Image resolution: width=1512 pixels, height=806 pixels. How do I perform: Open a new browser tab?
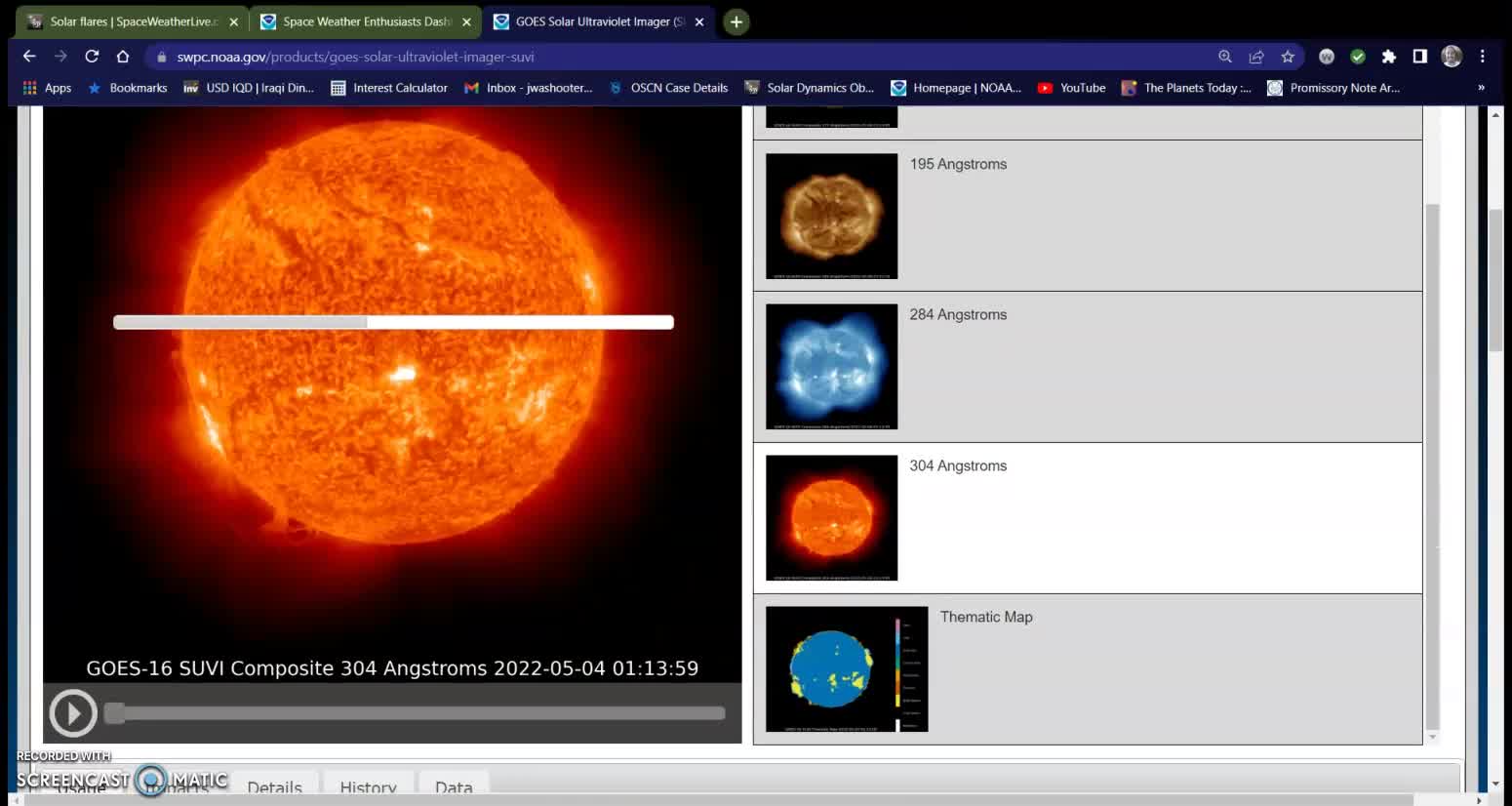pos(736,21)
